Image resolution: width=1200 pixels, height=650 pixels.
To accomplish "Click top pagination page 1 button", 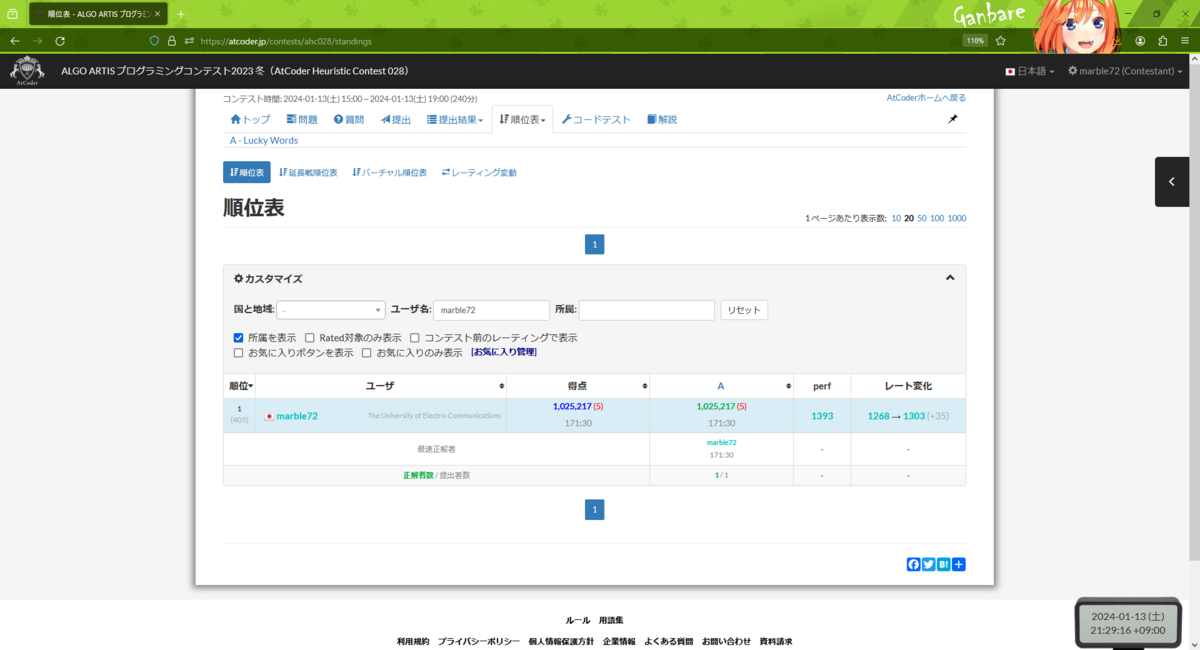I will [x=594, y=244].
